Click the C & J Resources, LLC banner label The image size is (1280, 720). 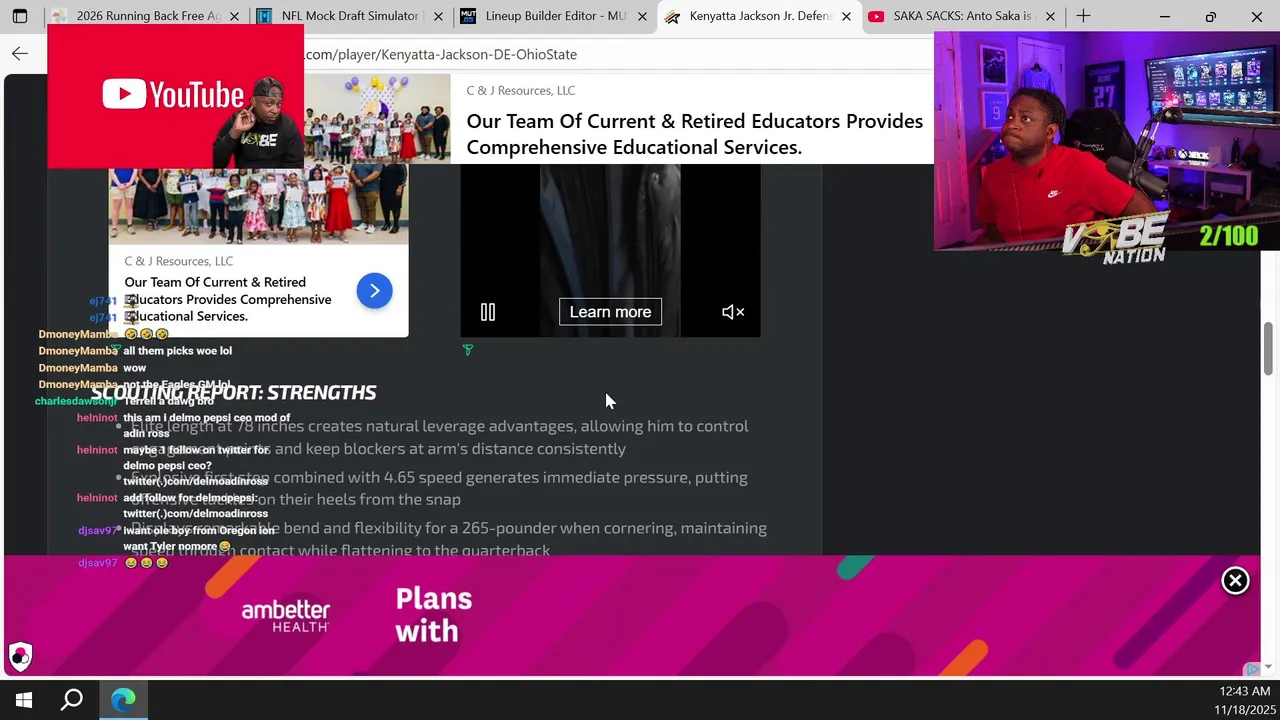coord(521,90)
